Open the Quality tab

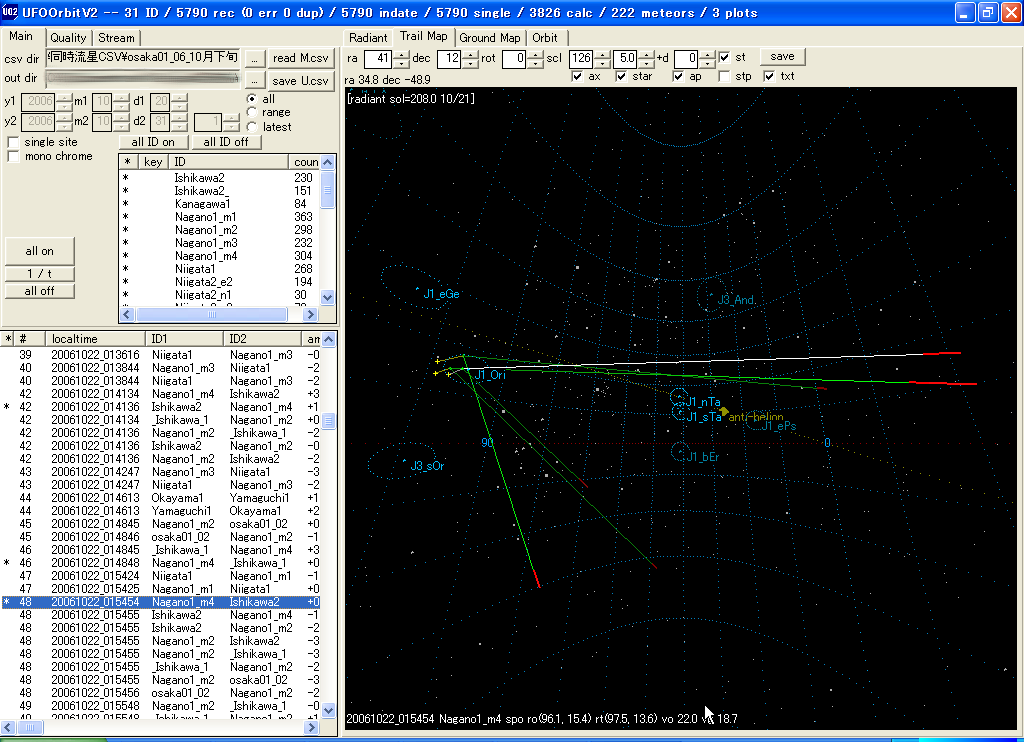[x=69, y=38]
